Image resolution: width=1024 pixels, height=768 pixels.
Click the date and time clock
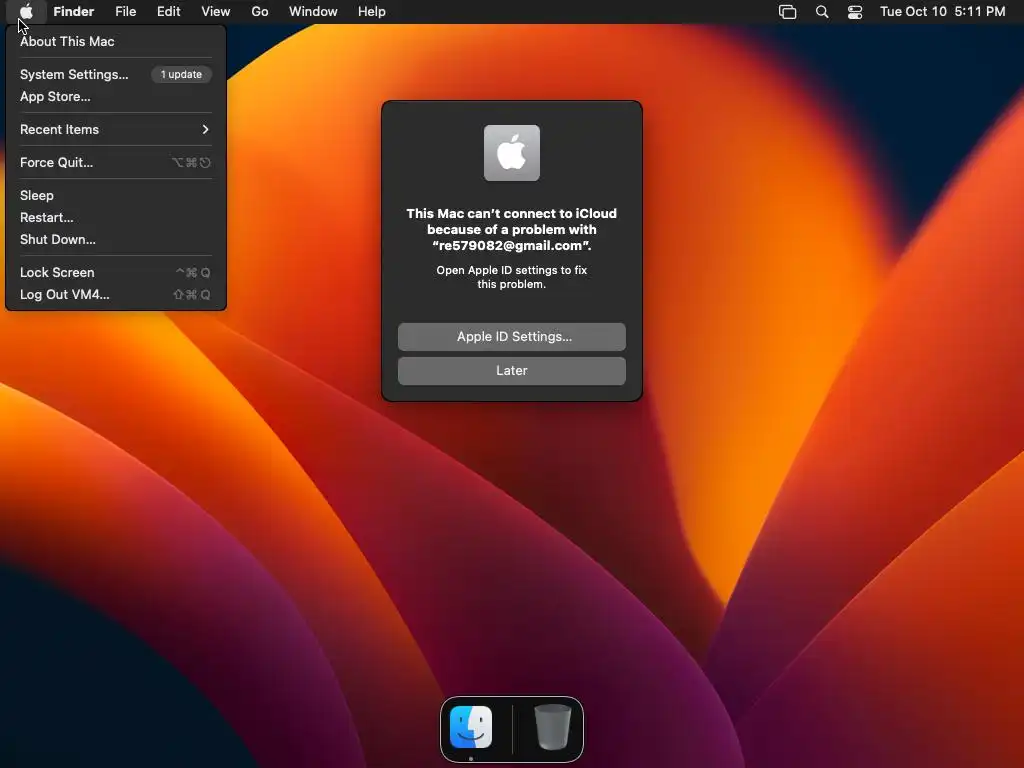point(943,12)
